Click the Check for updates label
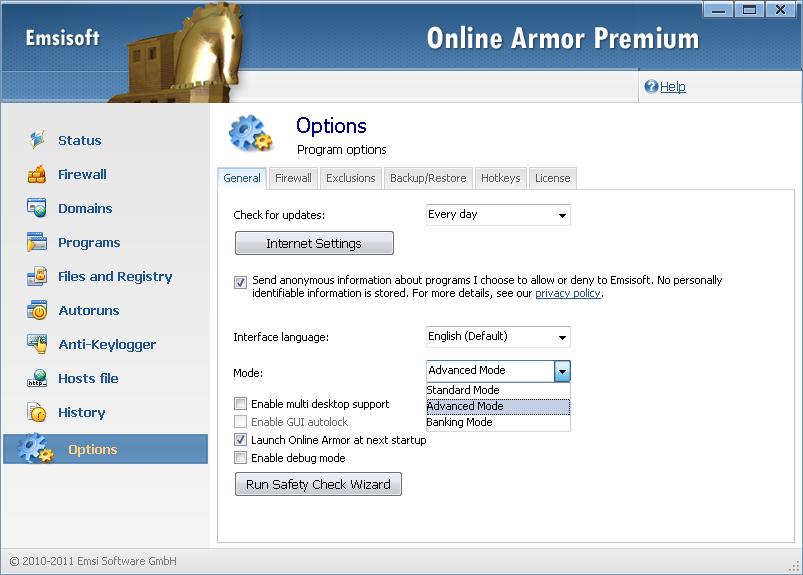Image resolution: width=803 pixels, height=575 pixels. (279, 215)
